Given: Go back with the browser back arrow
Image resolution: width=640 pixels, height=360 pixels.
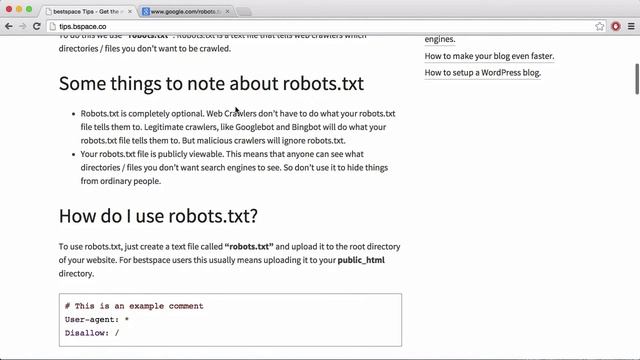Looking at the screenshot, I should click(9, 26).
